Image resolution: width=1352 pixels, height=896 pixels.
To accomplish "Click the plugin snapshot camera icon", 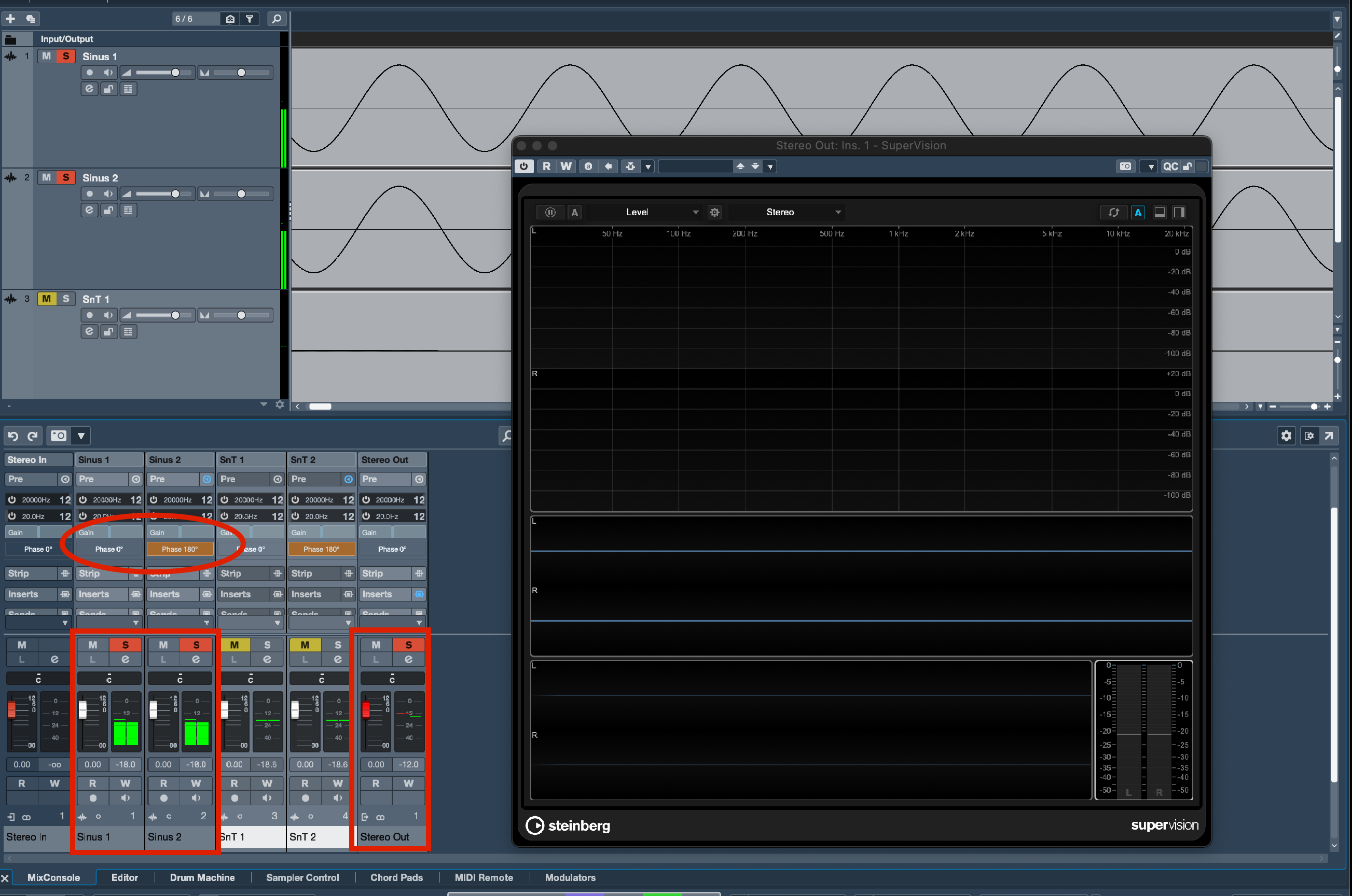I will (1125, 166).
